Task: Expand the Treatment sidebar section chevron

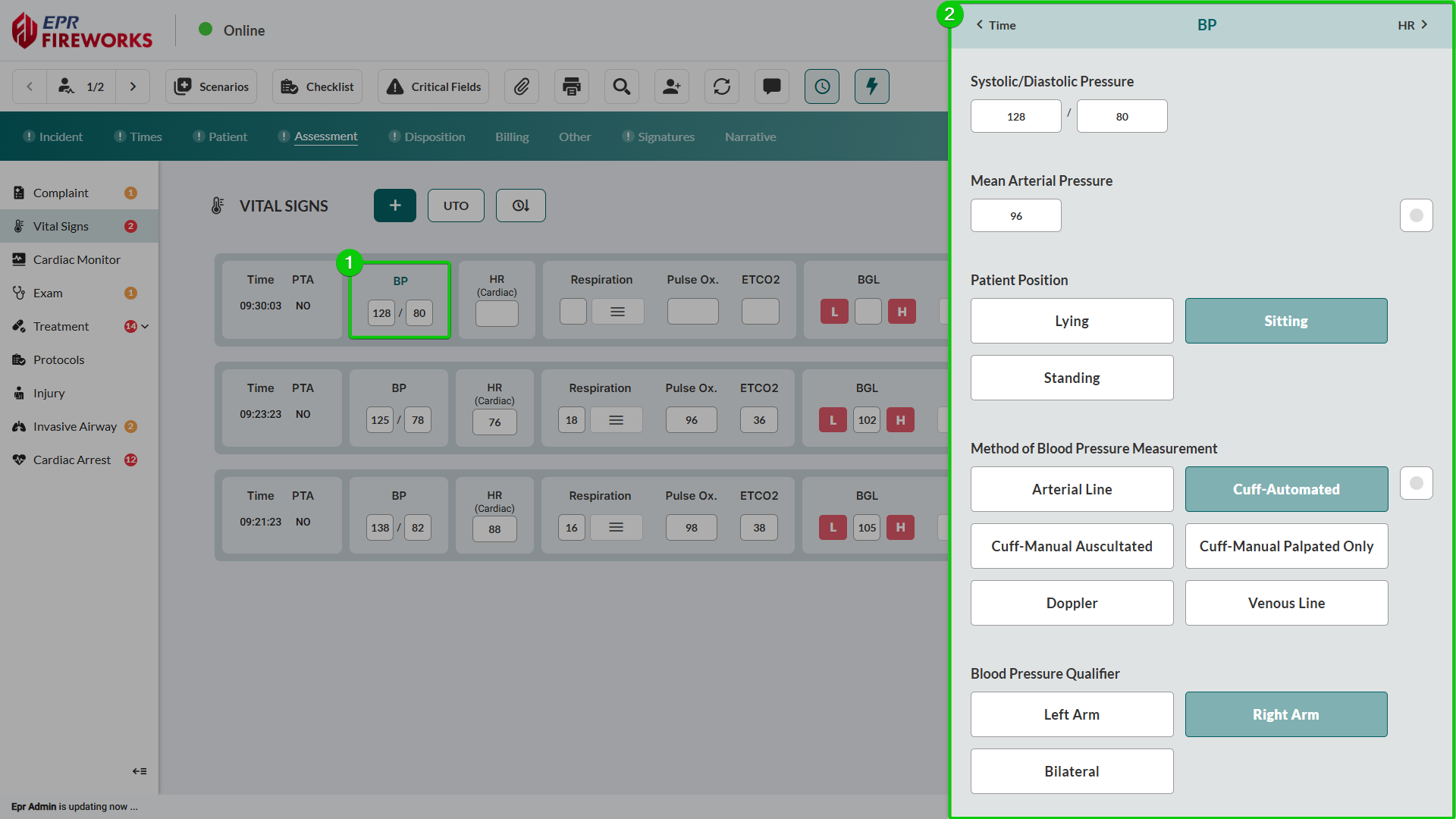Action: pos(145,326)
